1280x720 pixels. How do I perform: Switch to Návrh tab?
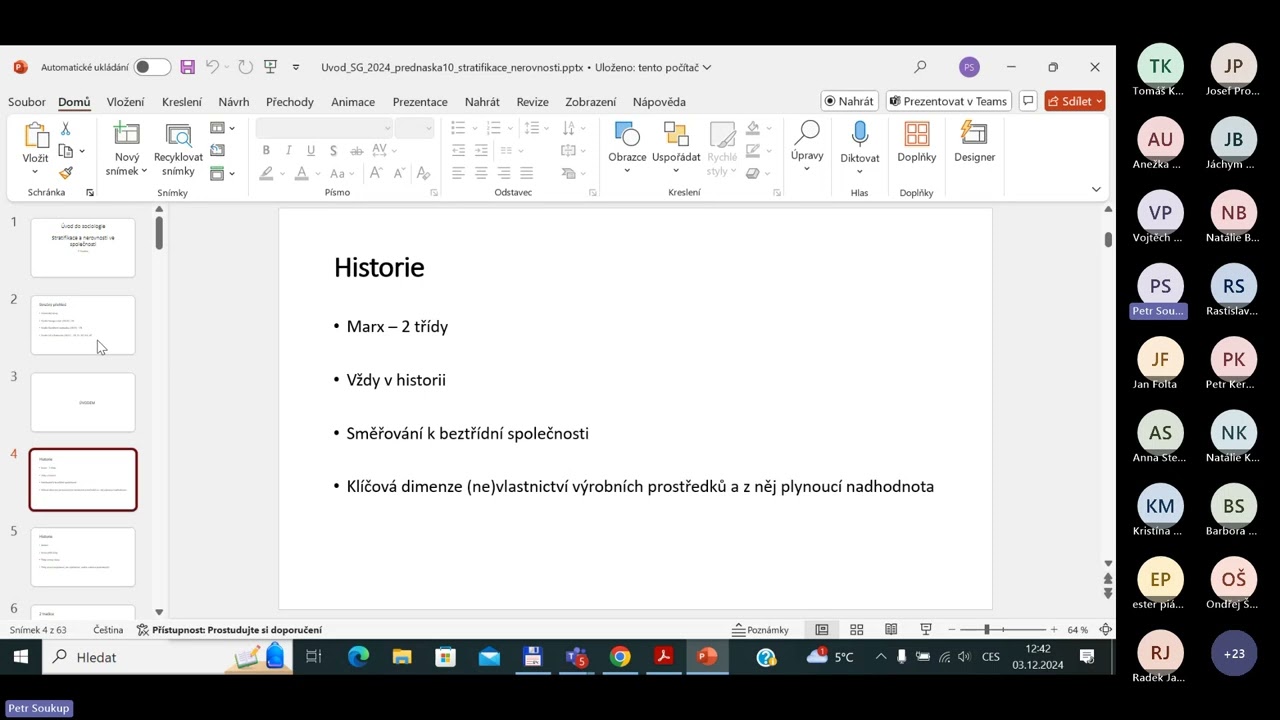tap(234, 102)
